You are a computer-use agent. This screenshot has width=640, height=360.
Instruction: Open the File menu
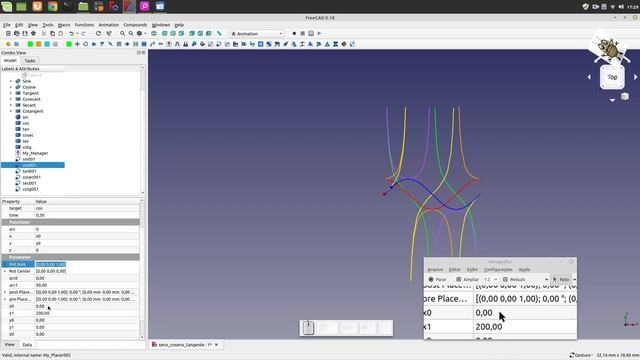click(7, 25)
